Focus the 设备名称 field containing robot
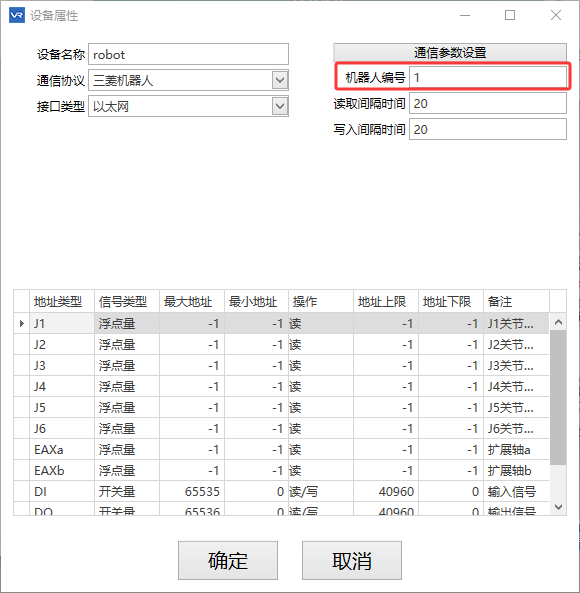 (188, 54)
